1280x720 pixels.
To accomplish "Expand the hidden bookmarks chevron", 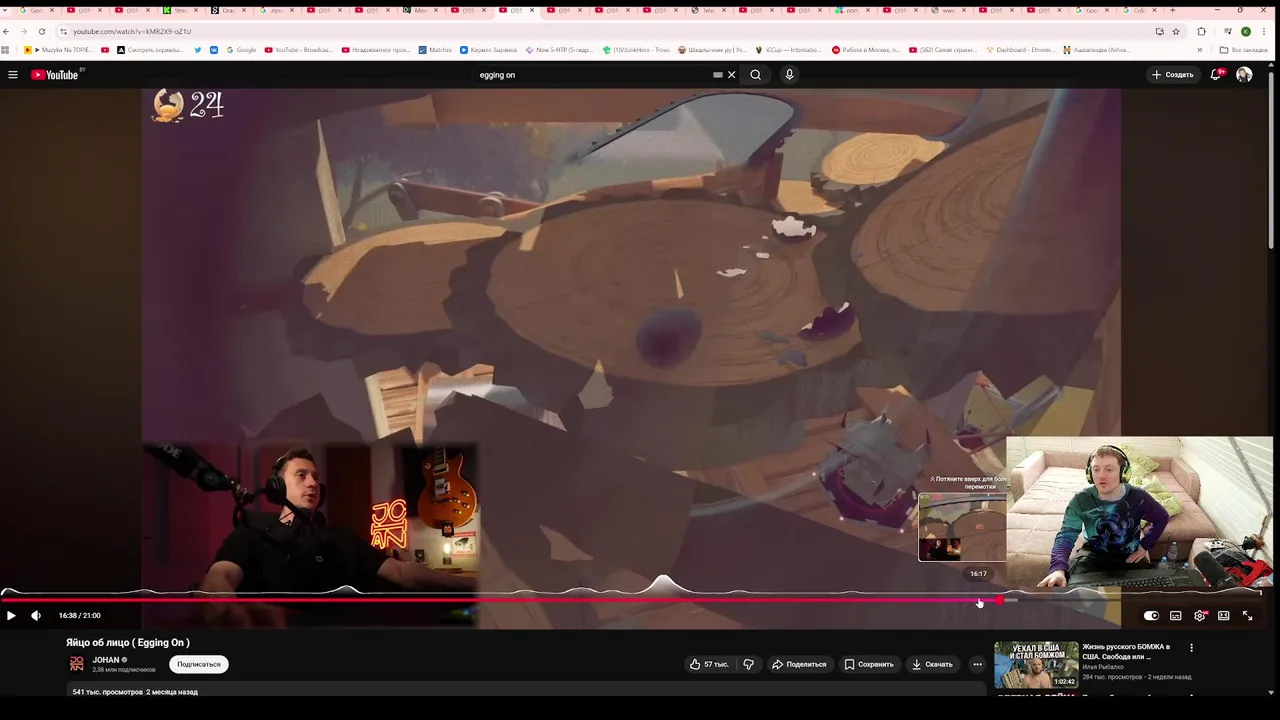I will 1200,50.
